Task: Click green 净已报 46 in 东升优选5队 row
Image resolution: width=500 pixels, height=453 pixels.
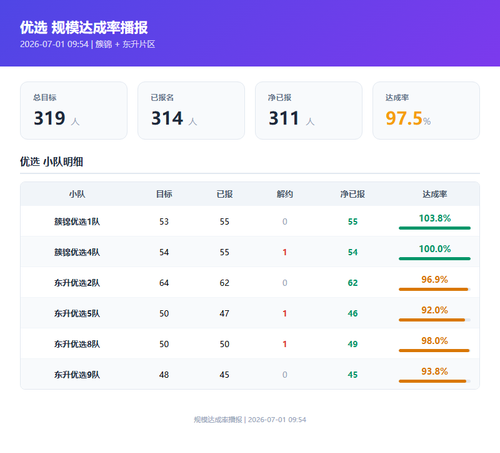Action: click(353, 314)
